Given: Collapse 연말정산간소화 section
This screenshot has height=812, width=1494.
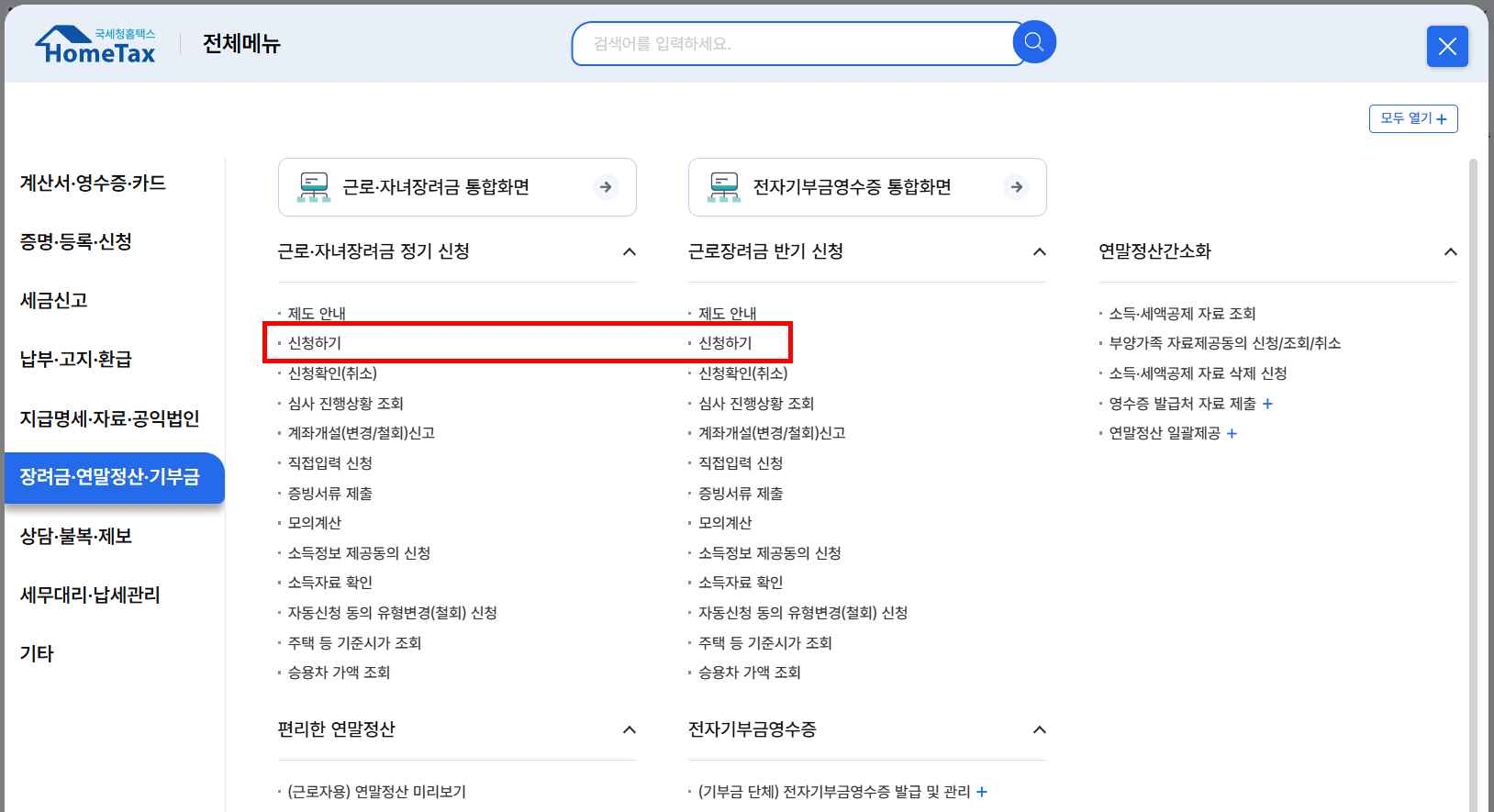Looking at the screenshot, I should coord(1450,251).
